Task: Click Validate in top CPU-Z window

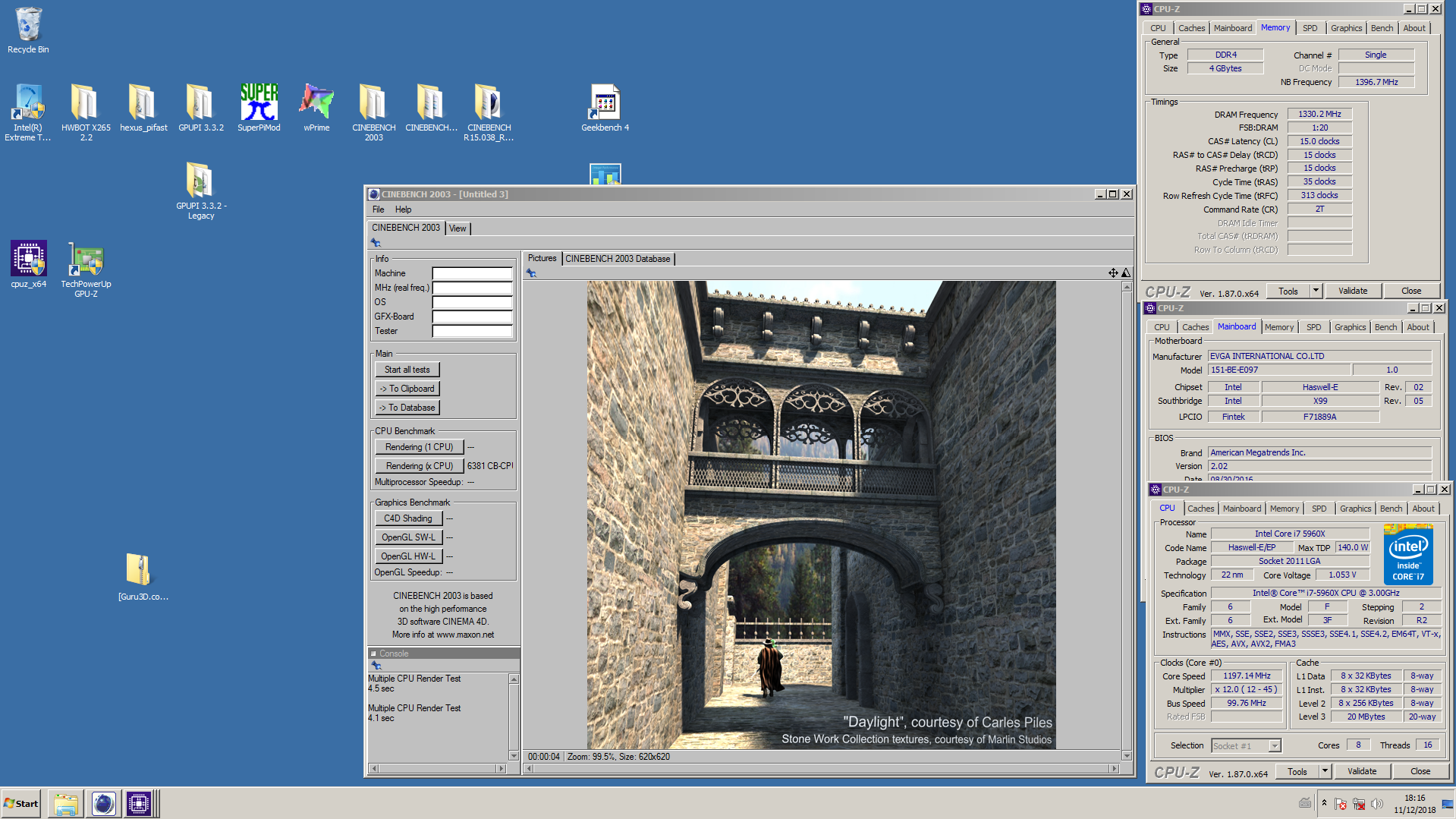Action: tap(1353, 291)
